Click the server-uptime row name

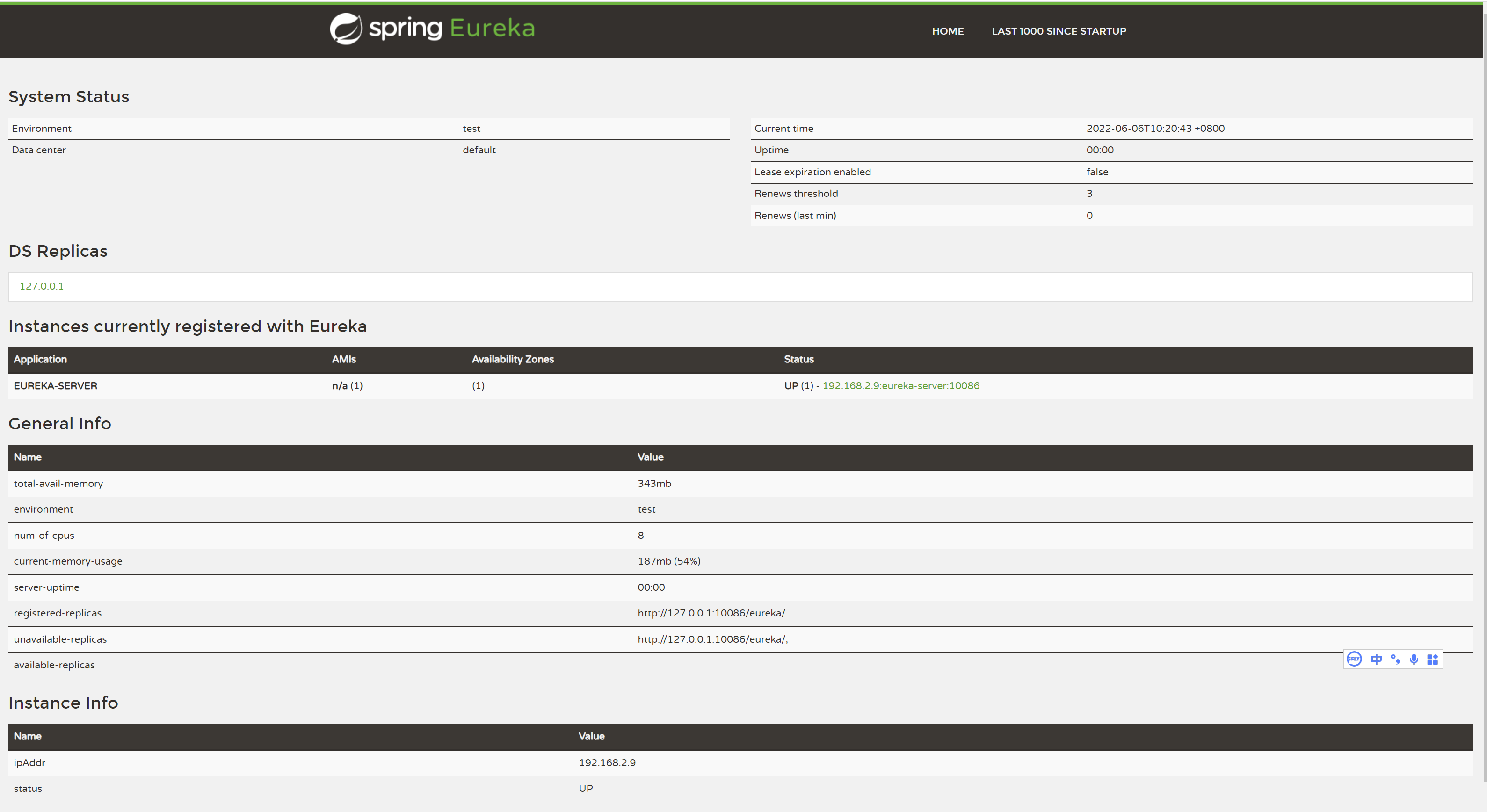tap(46, 587)
